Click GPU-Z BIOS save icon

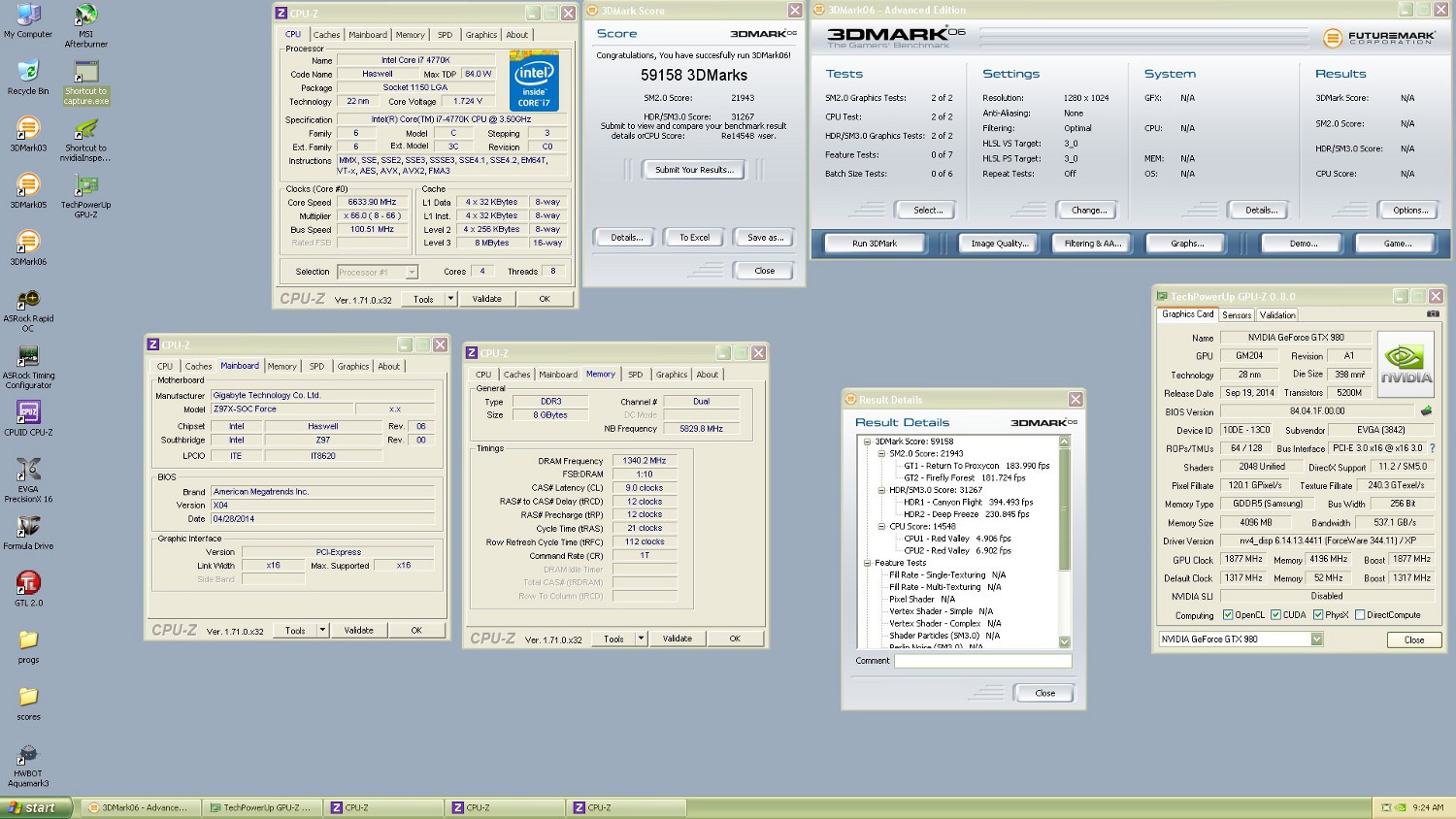pos(1426,410)
